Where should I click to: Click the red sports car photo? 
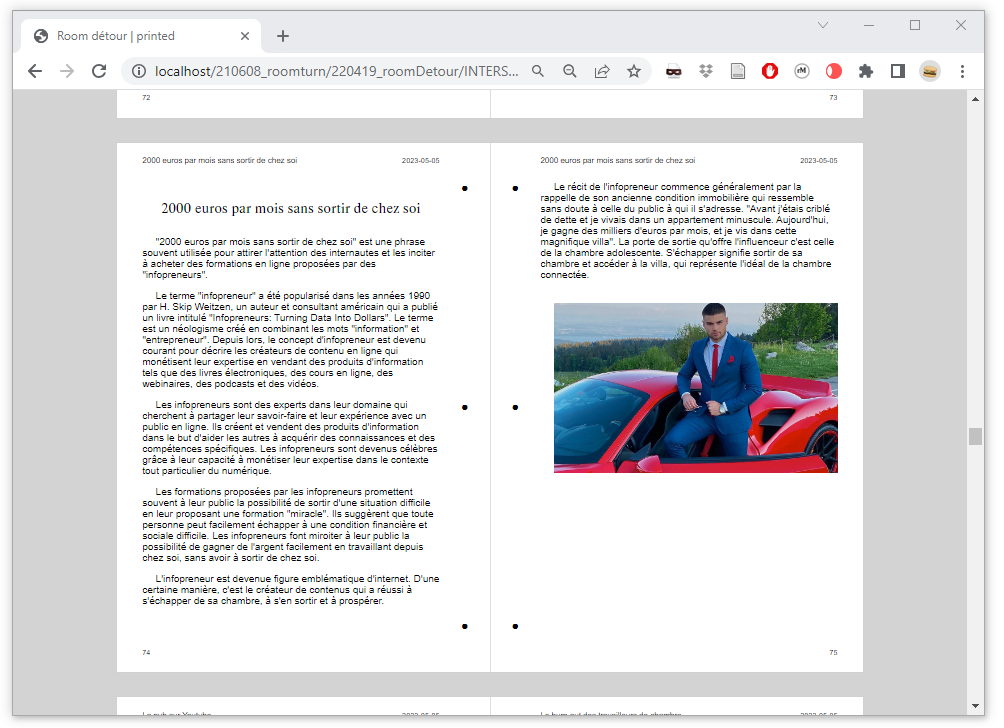(x=695, y=388)
